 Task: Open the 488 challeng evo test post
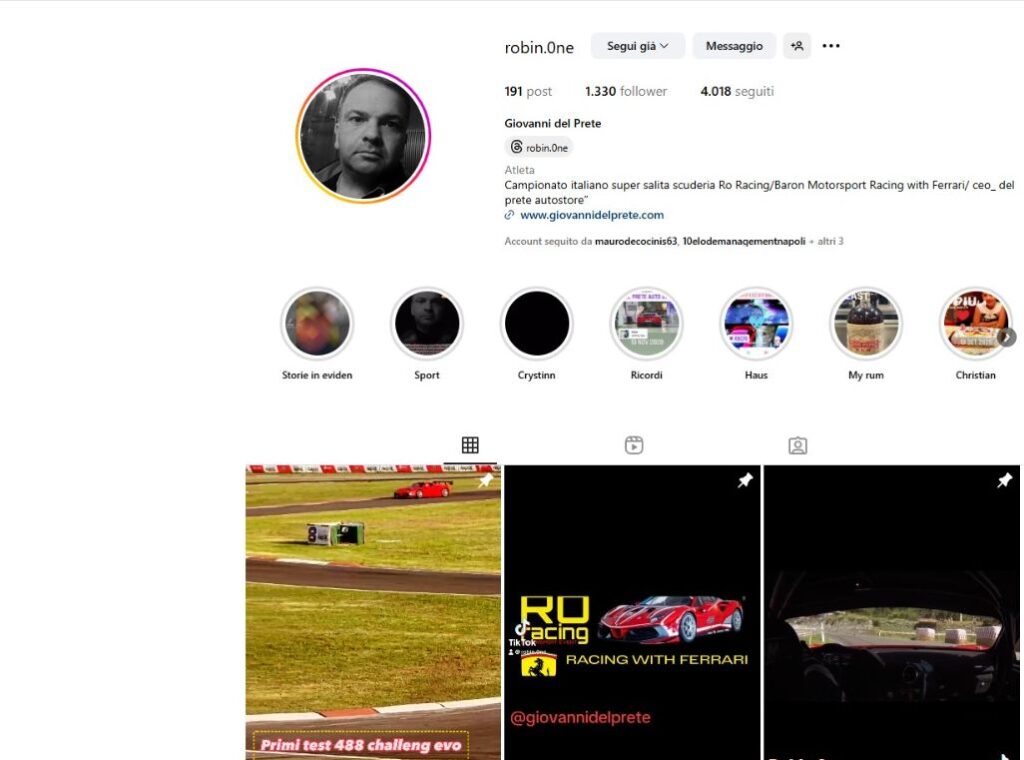tap(373, 612)
